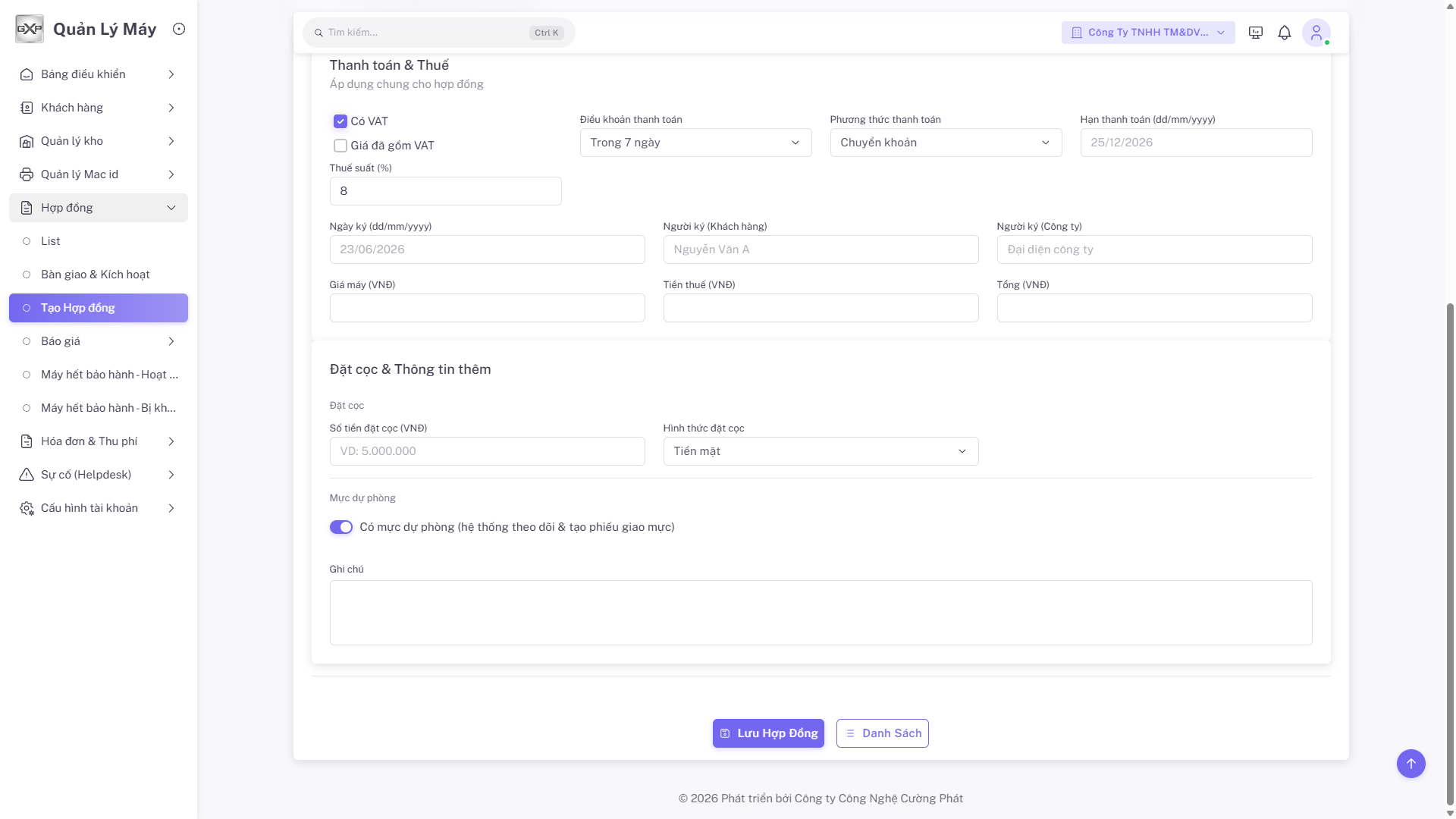
Task: Click the Danh Sách button
Action: 883,733
